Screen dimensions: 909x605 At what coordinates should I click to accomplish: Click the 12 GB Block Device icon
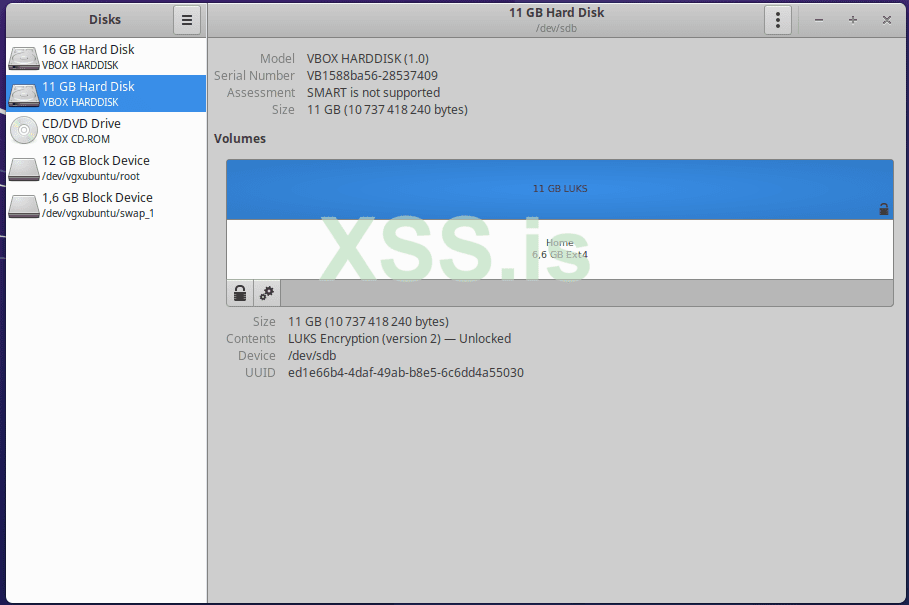(24, 169)
